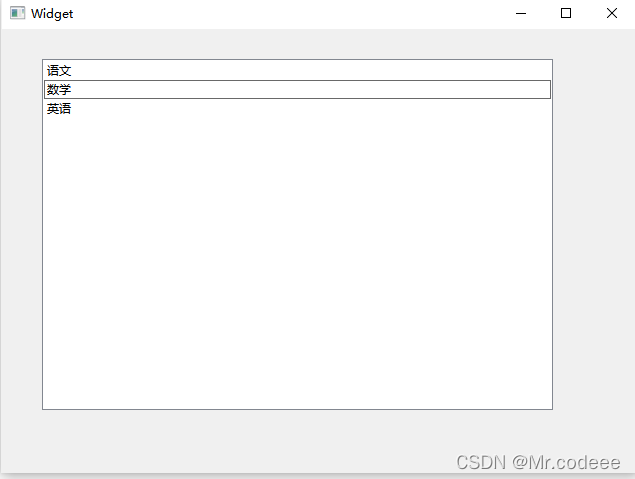Click the 英 character in the 英语 row
Image resolution: width=635 pixels, height=479 pixels.
[53, 109]
